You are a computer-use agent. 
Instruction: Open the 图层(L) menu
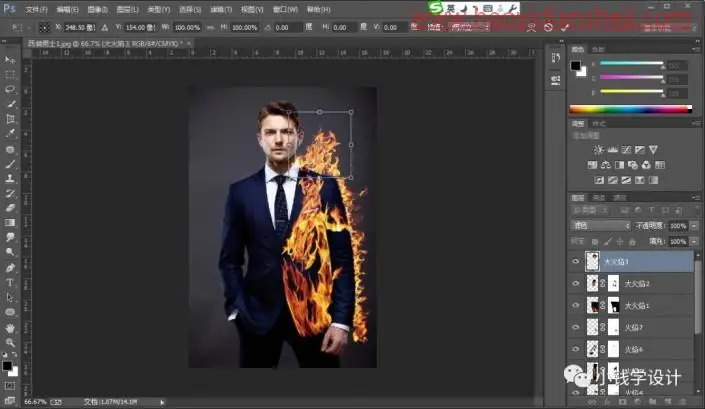point(128,9)
